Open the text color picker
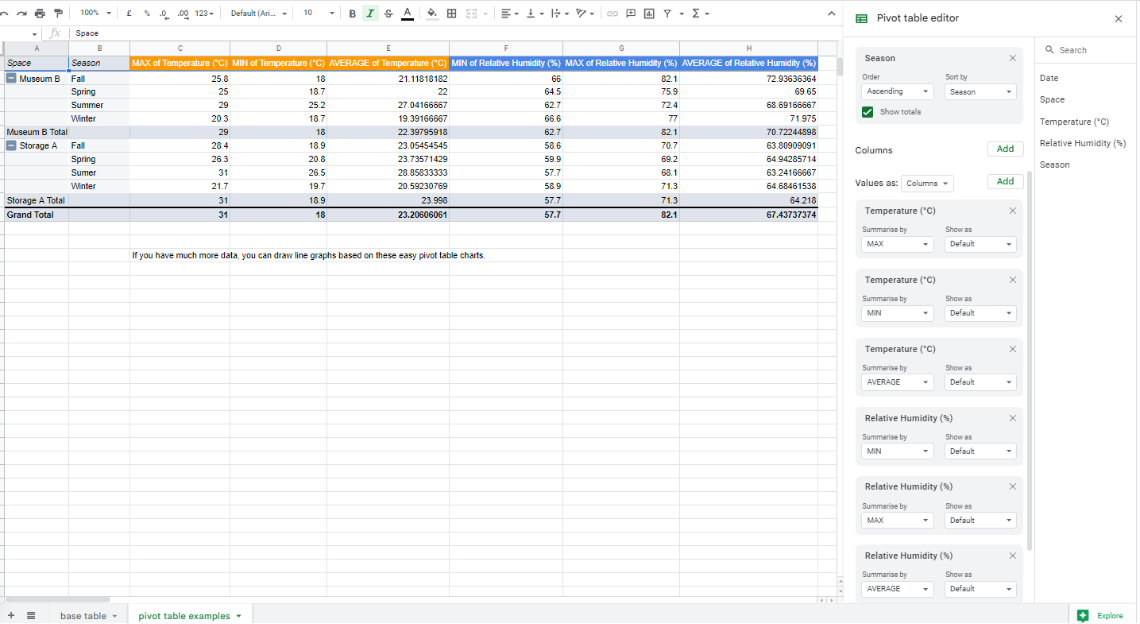 click(x=407, y=13)
